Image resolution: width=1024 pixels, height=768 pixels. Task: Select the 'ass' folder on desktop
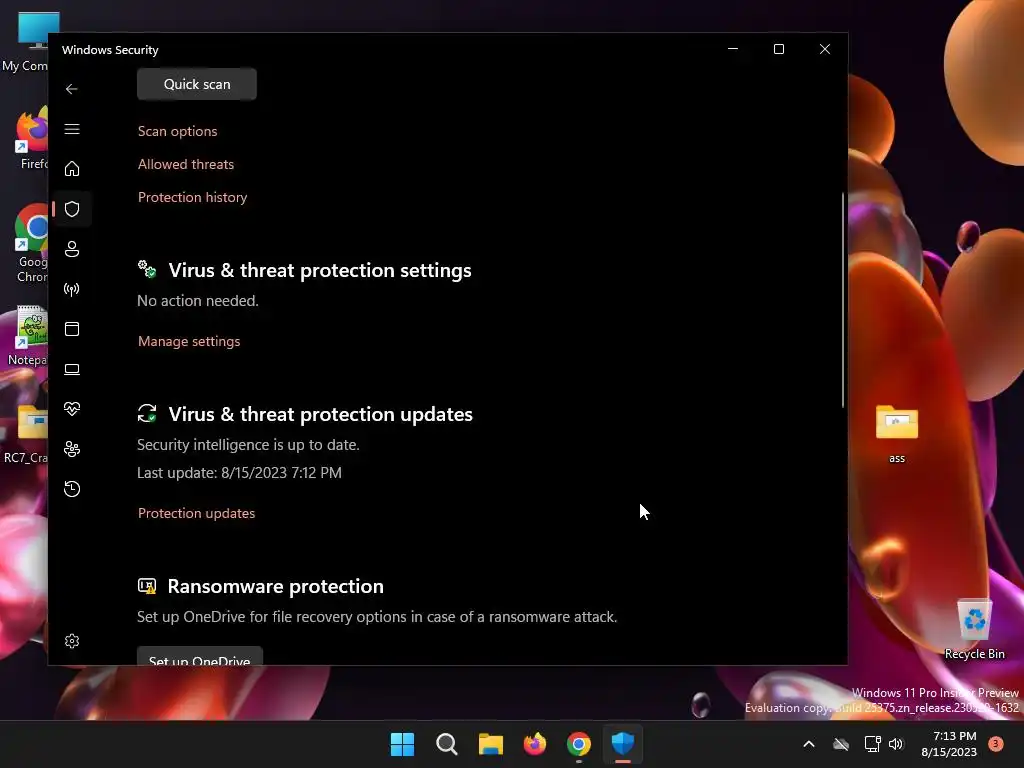[897, 433]
